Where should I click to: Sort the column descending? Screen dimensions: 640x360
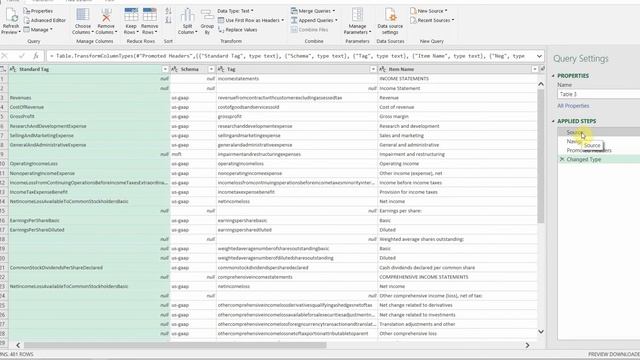point(169,20)
